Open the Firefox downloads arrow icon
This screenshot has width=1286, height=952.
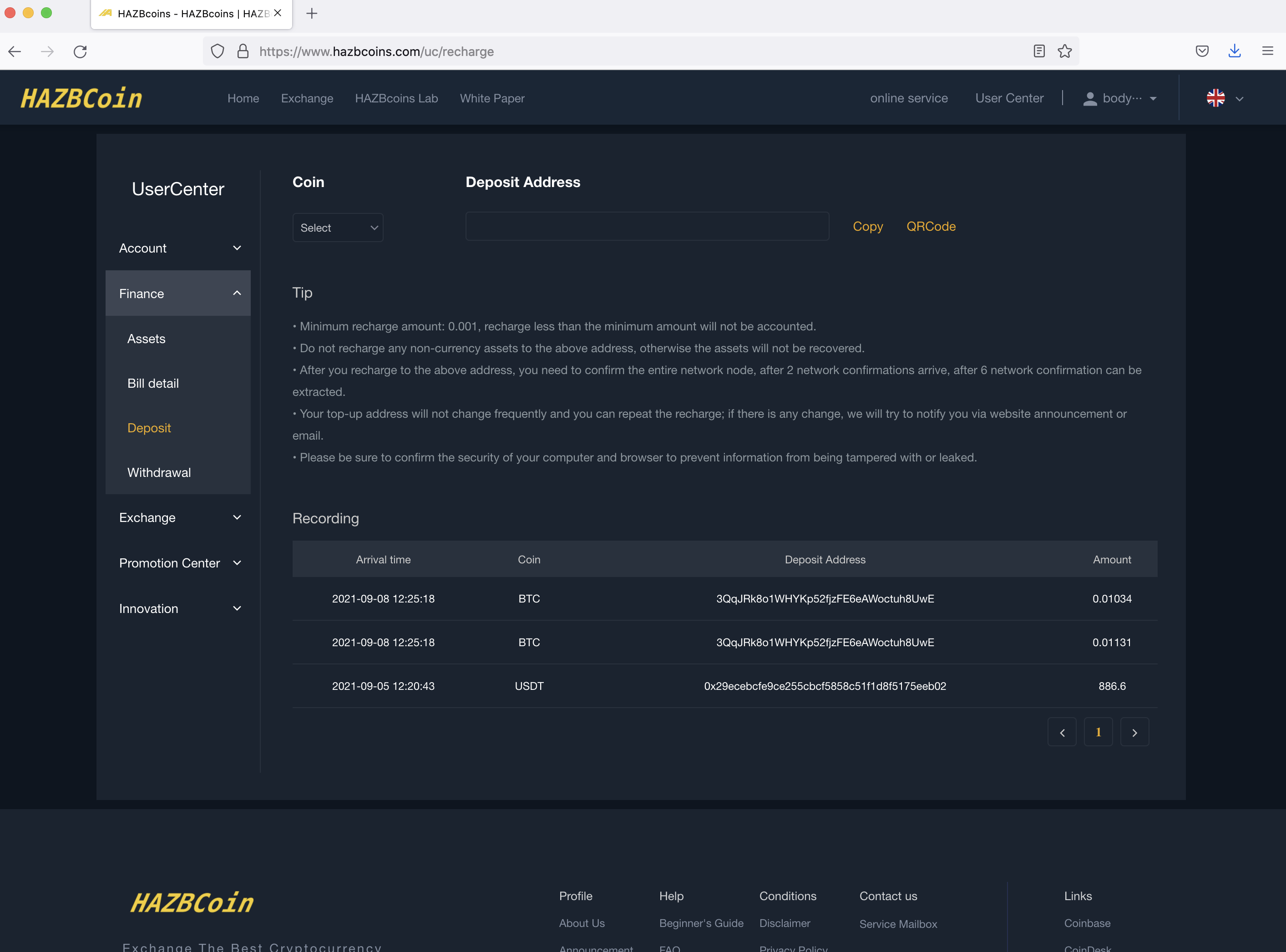tap(1234, 51)
